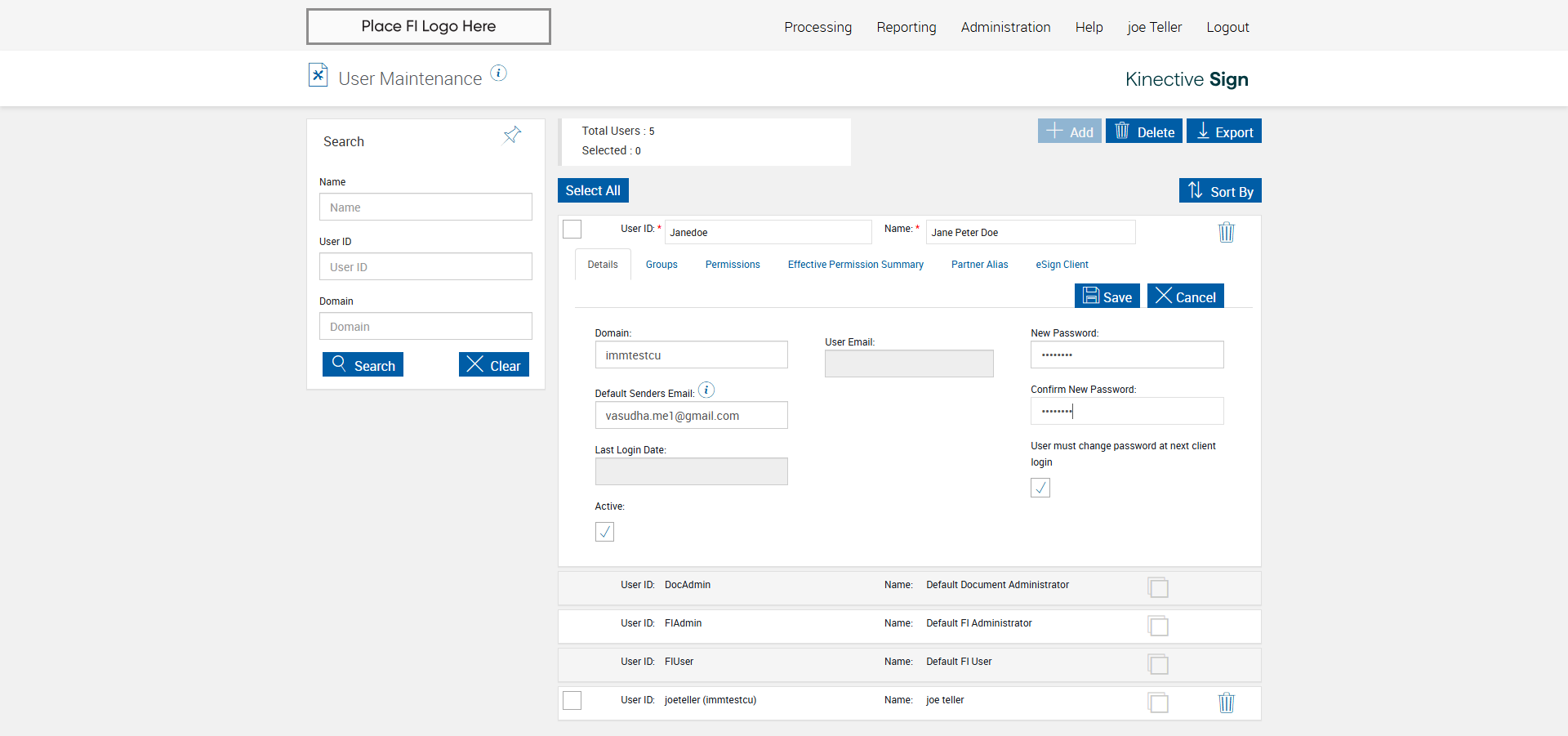Image resolution: width=1568 pixels, height=736 pixels.
Task: Click copy icon for DocAdmin row
Action: (x=1158, y=587)
